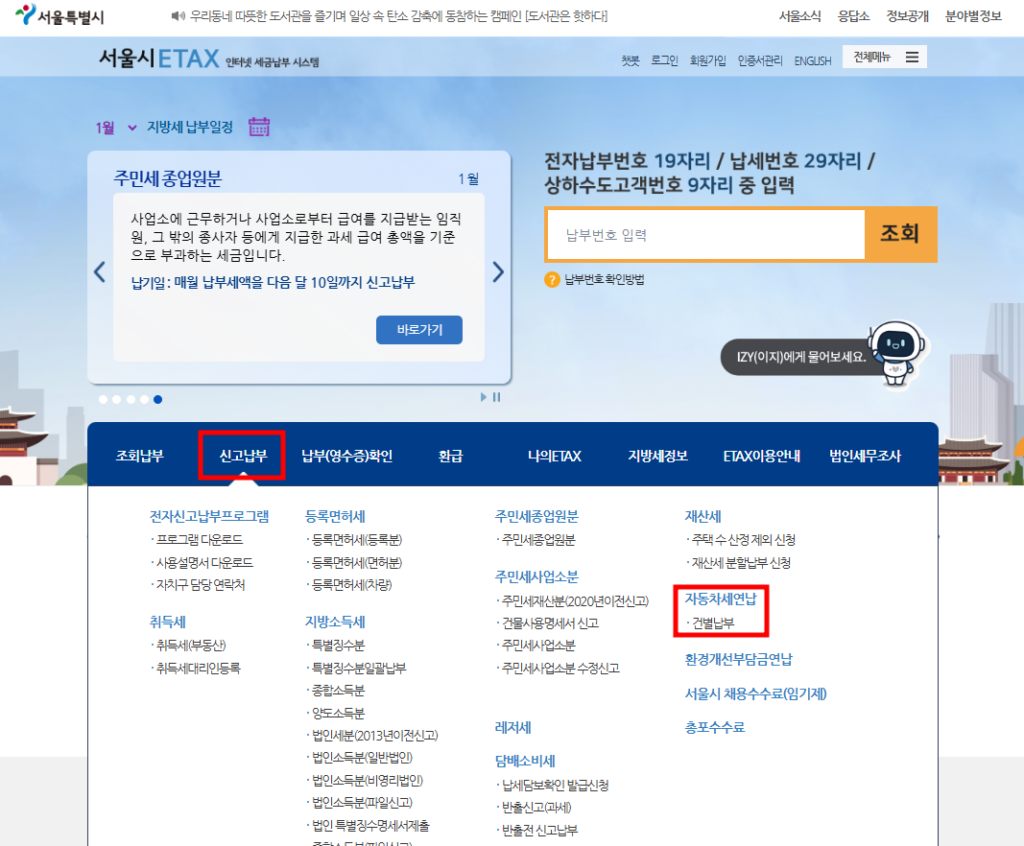Open the 나의ETAX menu tab
This screenshot has height=846, width=1024.
[554, 456]
